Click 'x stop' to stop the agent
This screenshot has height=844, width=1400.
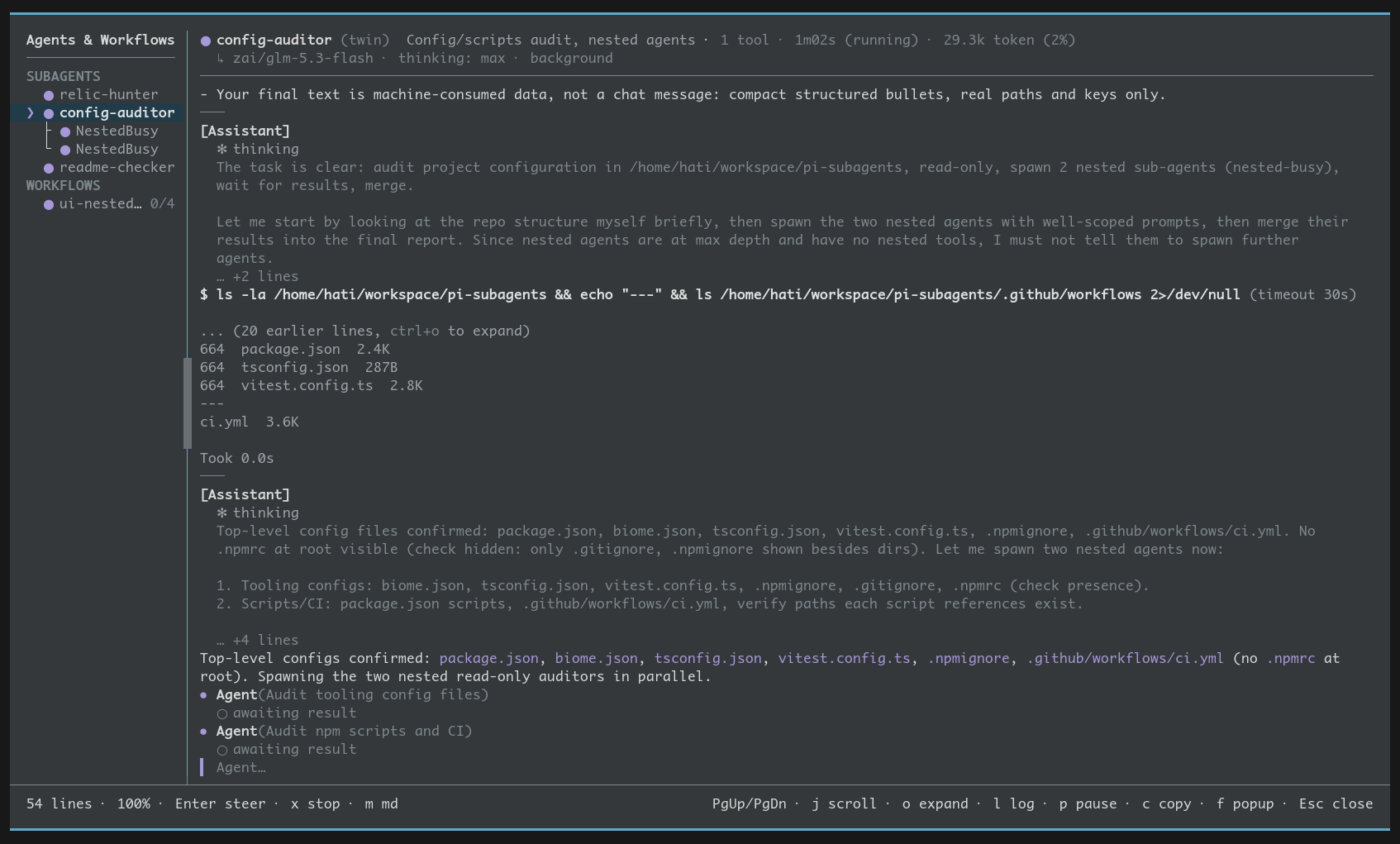pos(315,803)
